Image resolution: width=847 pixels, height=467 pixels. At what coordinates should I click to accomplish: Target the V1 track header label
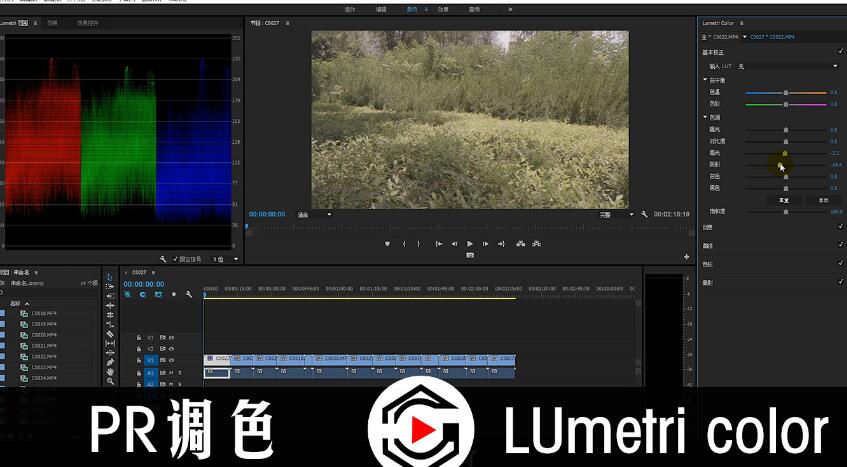tap(150, 360)
